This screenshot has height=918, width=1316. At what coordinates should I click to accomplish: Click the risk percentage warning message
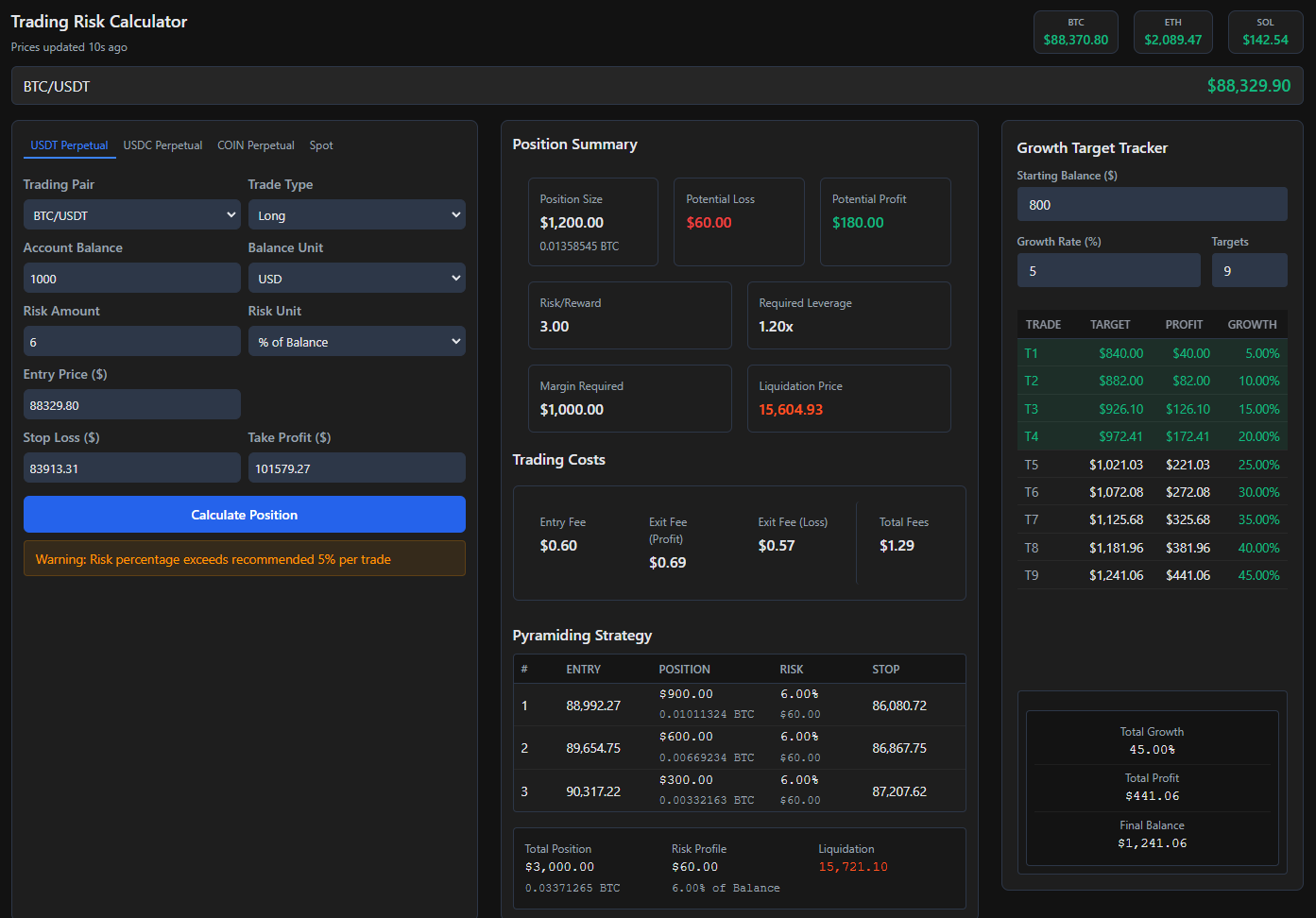(245, 559)
